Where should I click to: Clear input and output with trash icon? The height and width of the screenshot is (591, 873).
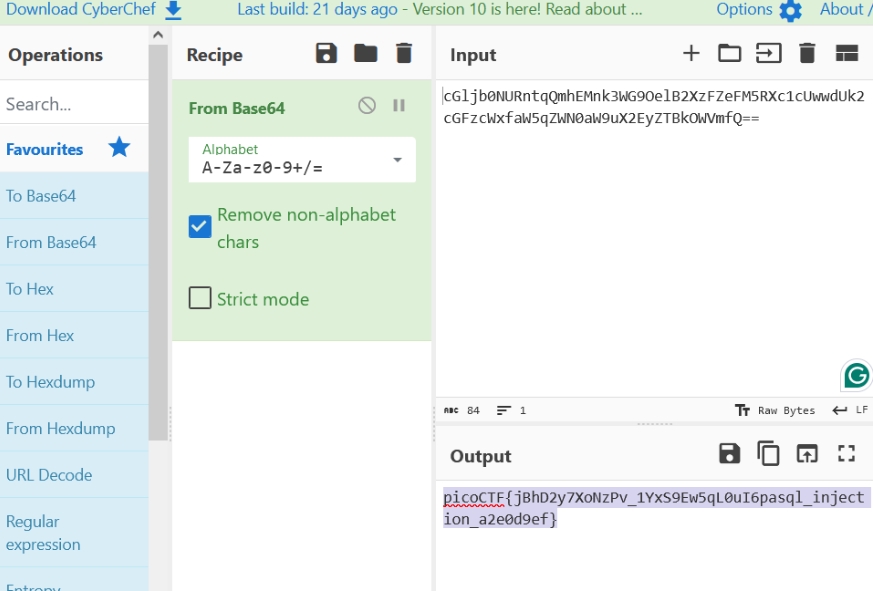point(807,54)
